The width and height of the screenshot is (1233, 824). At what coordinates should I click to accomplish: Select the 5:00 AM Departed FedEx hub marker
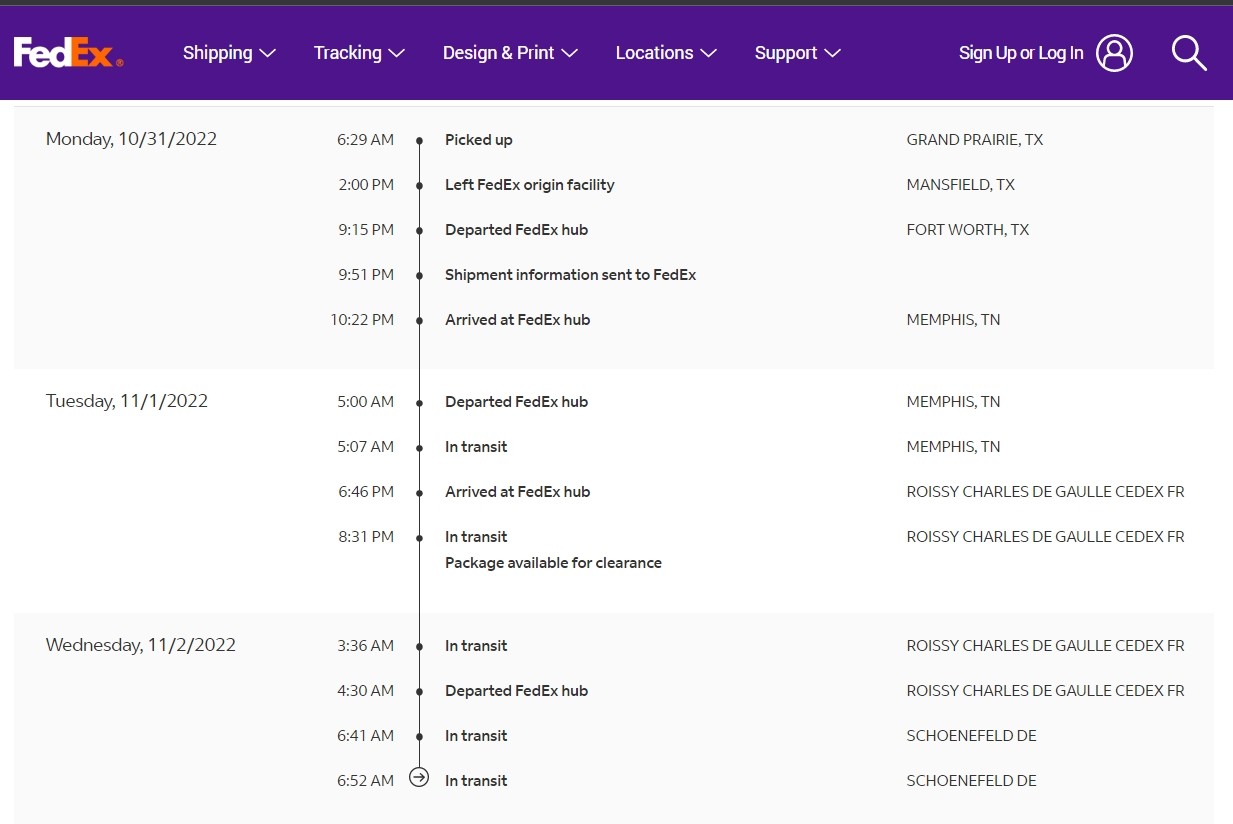pos(420,403)
